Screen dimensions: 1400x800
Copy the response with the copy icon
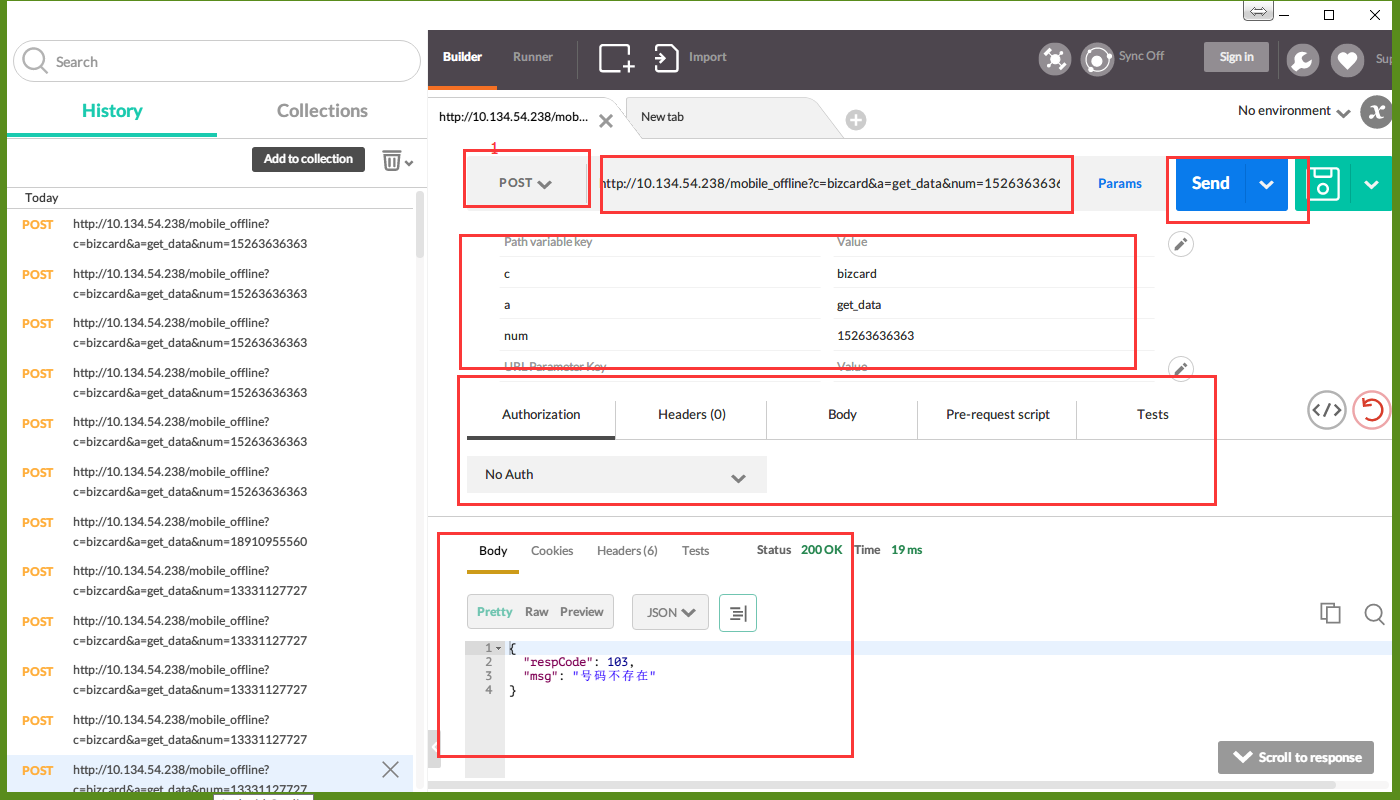coord(1330,613)
